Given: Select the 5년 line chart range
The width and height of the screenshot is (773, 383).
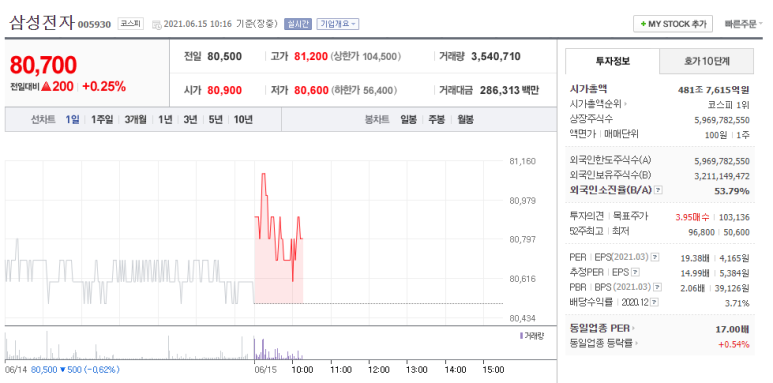Looking at the screenshot, I should [x=215, y=120].
